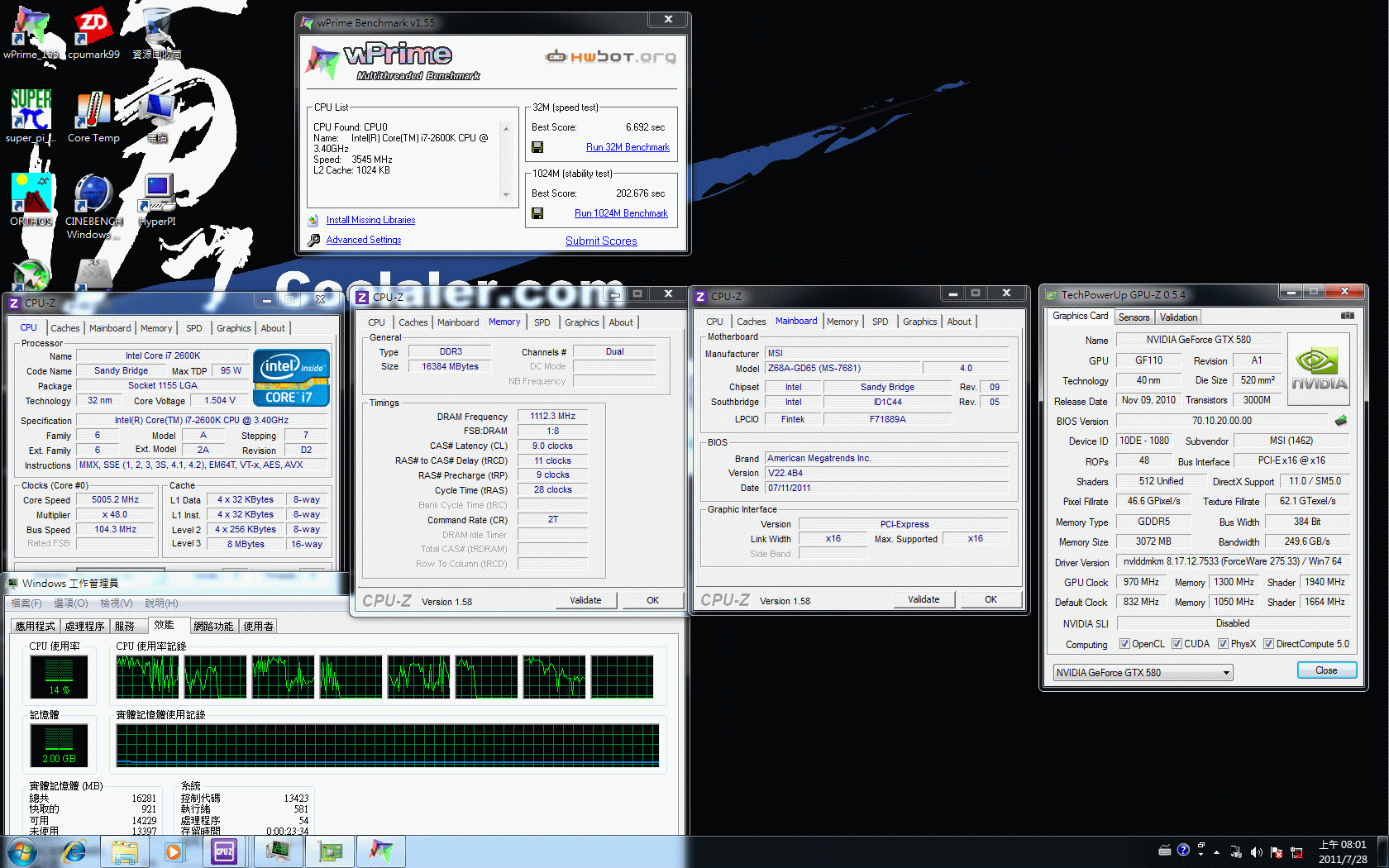Viewport: 1389px width, 868px height.
Task: Click the save icon for the 32M score
Action: [537, 147]
